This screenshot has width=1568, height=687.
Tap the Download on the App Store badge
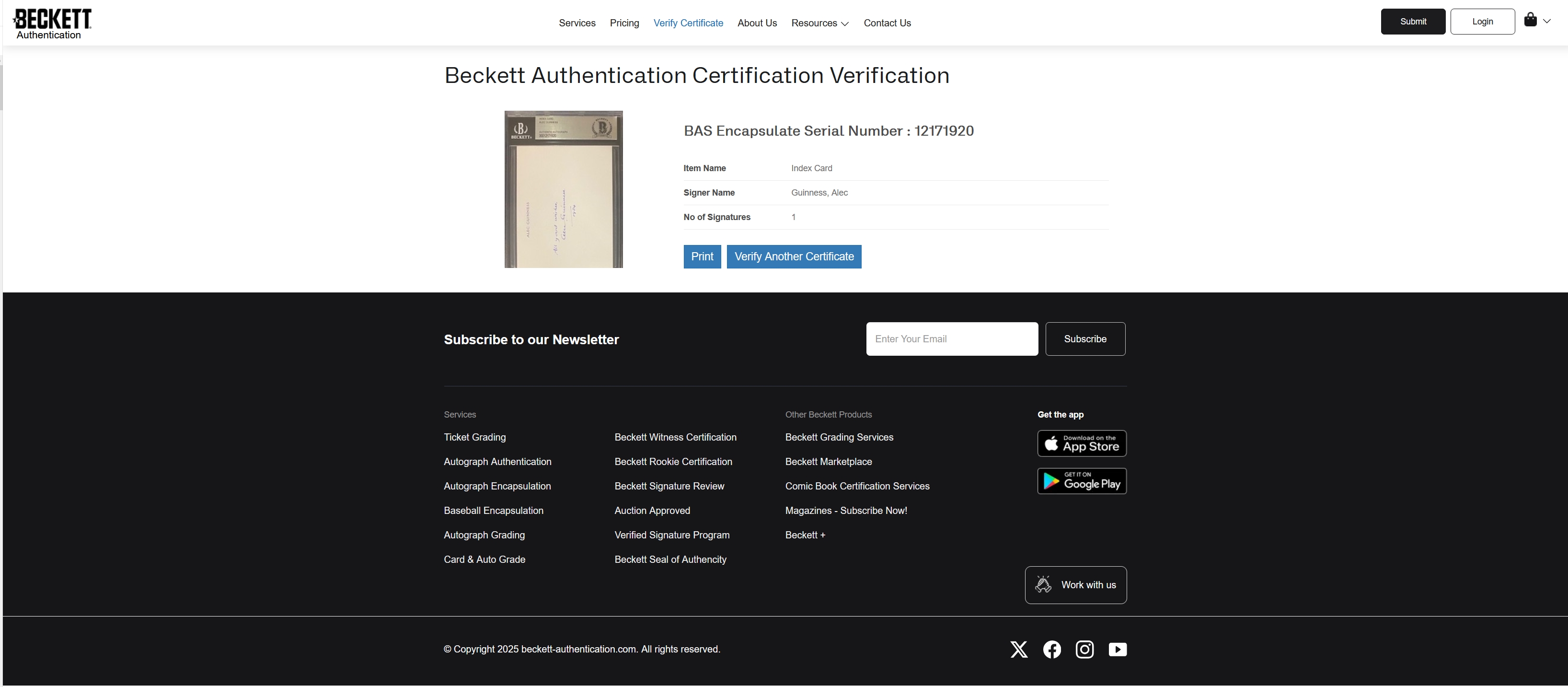1082,443
